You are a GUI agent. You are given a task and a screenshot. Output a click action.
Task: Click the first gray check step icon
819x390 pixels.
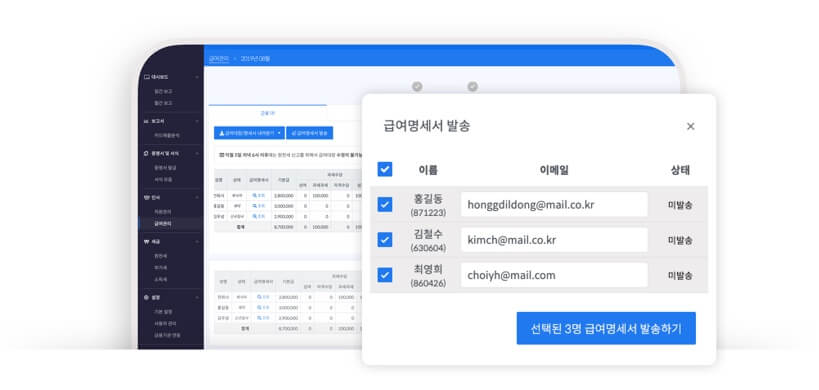(x=417, y=87)
